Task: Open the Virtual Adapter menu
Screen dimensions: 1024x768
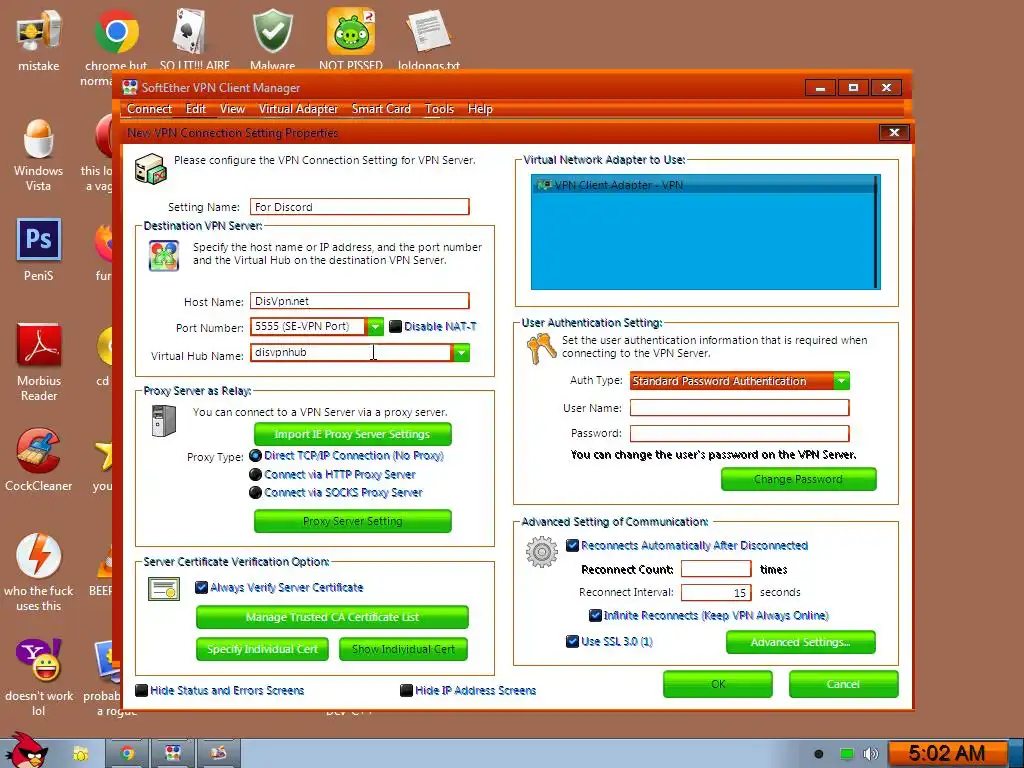Action: point(298,109)
